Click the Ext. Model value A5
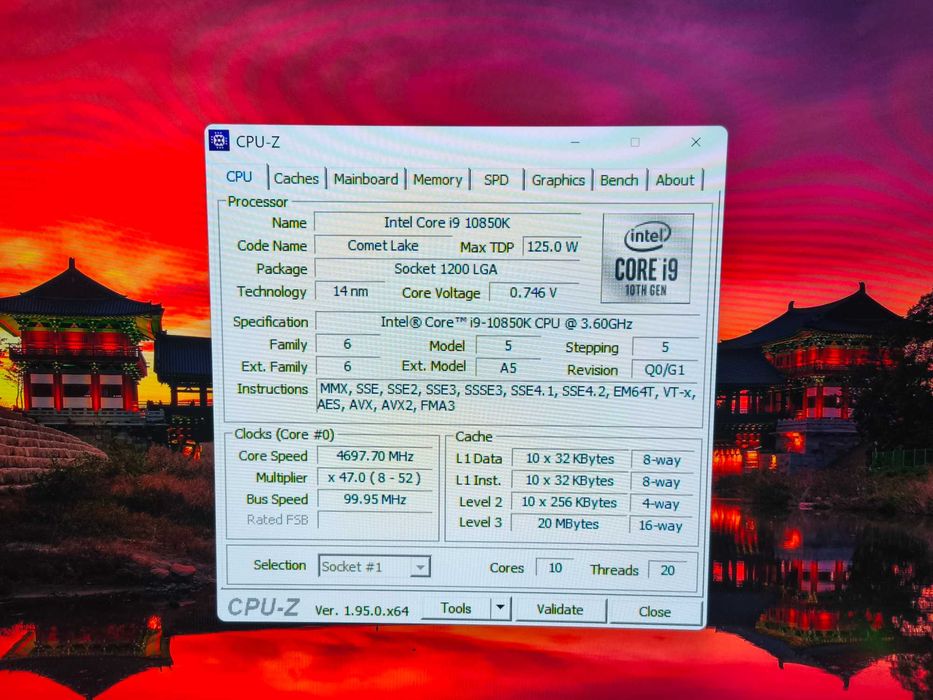This screenshot has width=933, height=700. tap(508, 368)
